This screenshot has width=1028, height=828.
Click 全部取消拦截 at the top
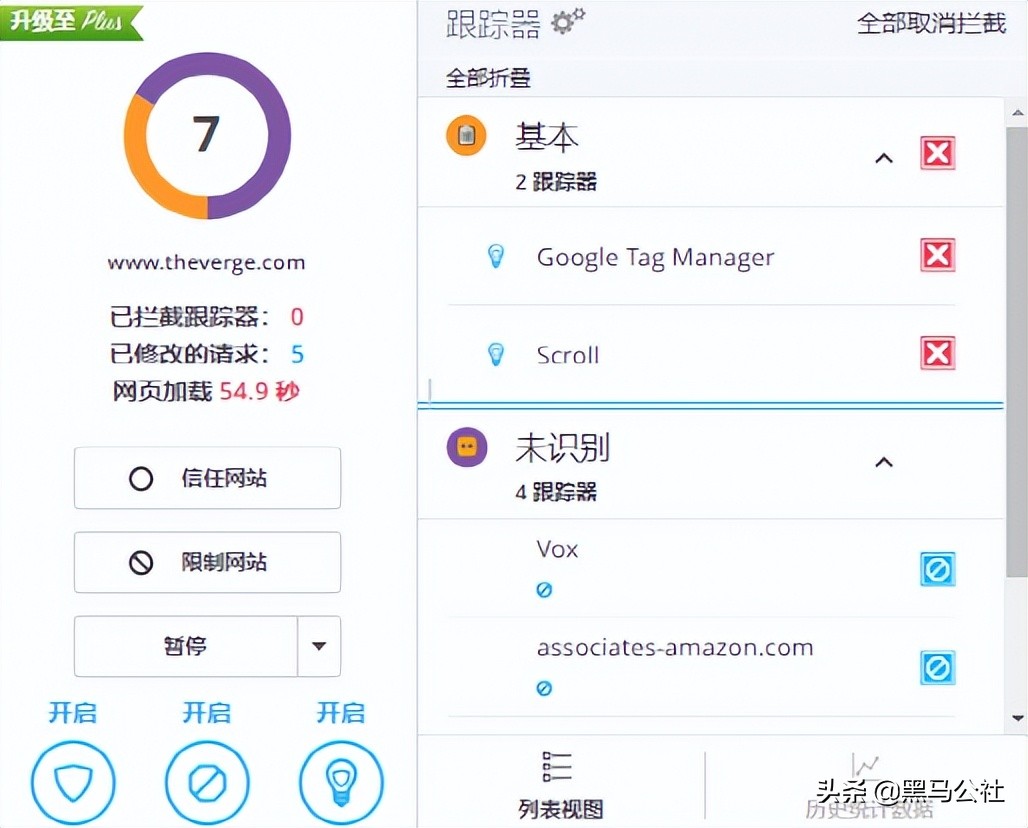coord(931,24)
